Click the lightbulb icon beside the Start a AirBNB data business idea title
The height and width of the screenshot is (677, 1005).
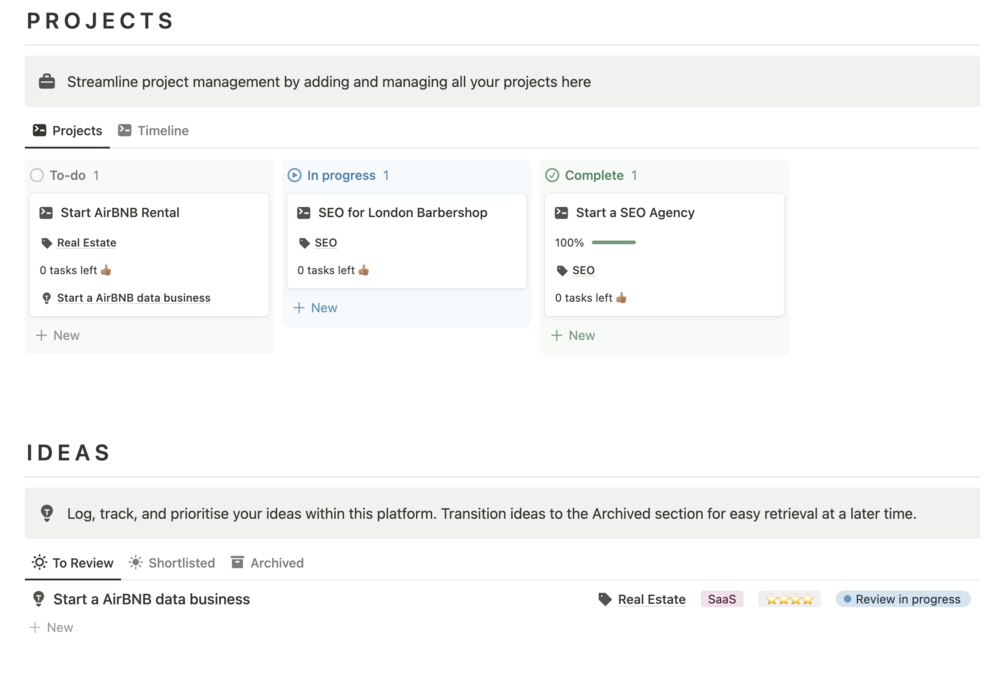[x=39, y=599]
